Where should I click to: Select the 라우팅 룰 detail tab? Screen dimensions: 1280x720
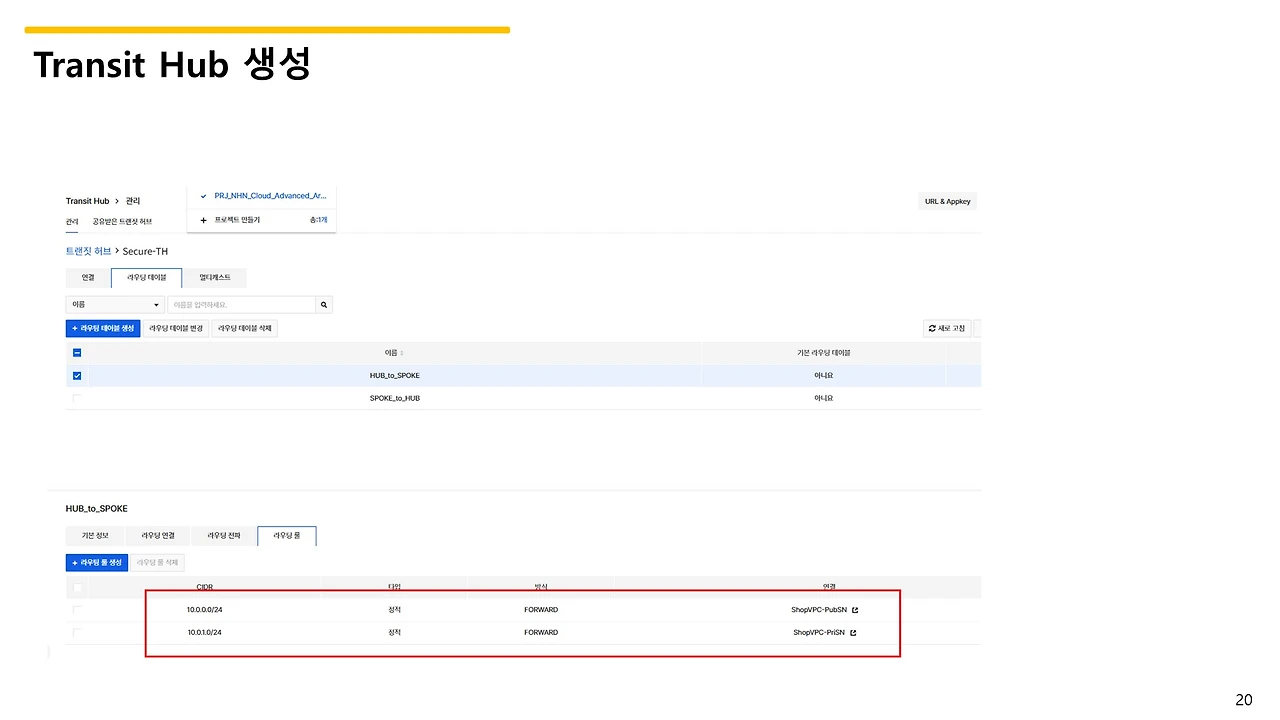click(x=287, y=536)
